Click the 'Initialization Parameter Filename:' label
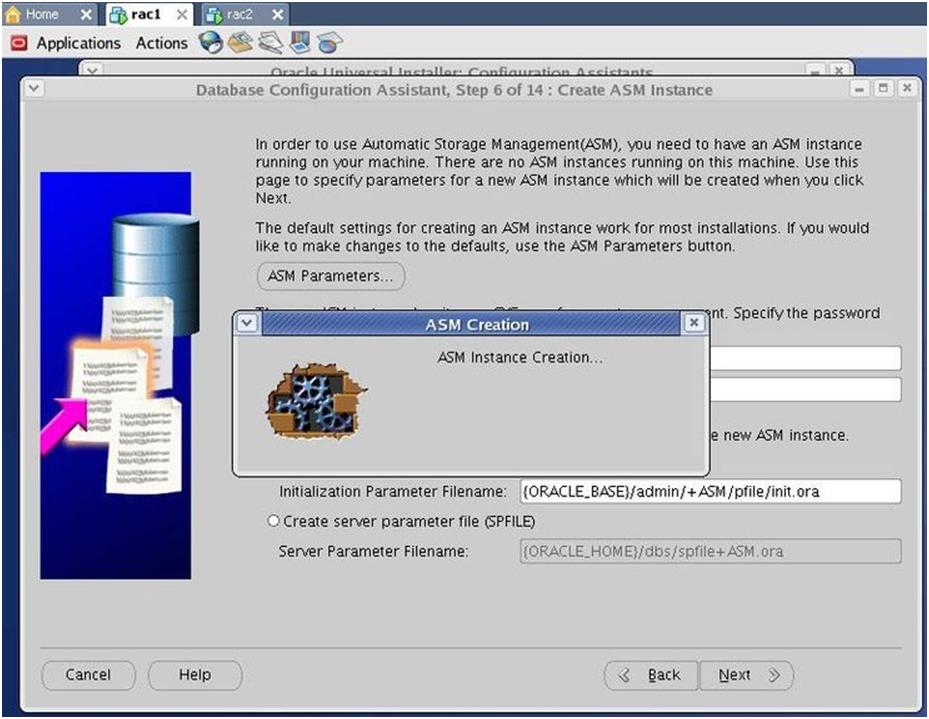 [x=393, y=492]
